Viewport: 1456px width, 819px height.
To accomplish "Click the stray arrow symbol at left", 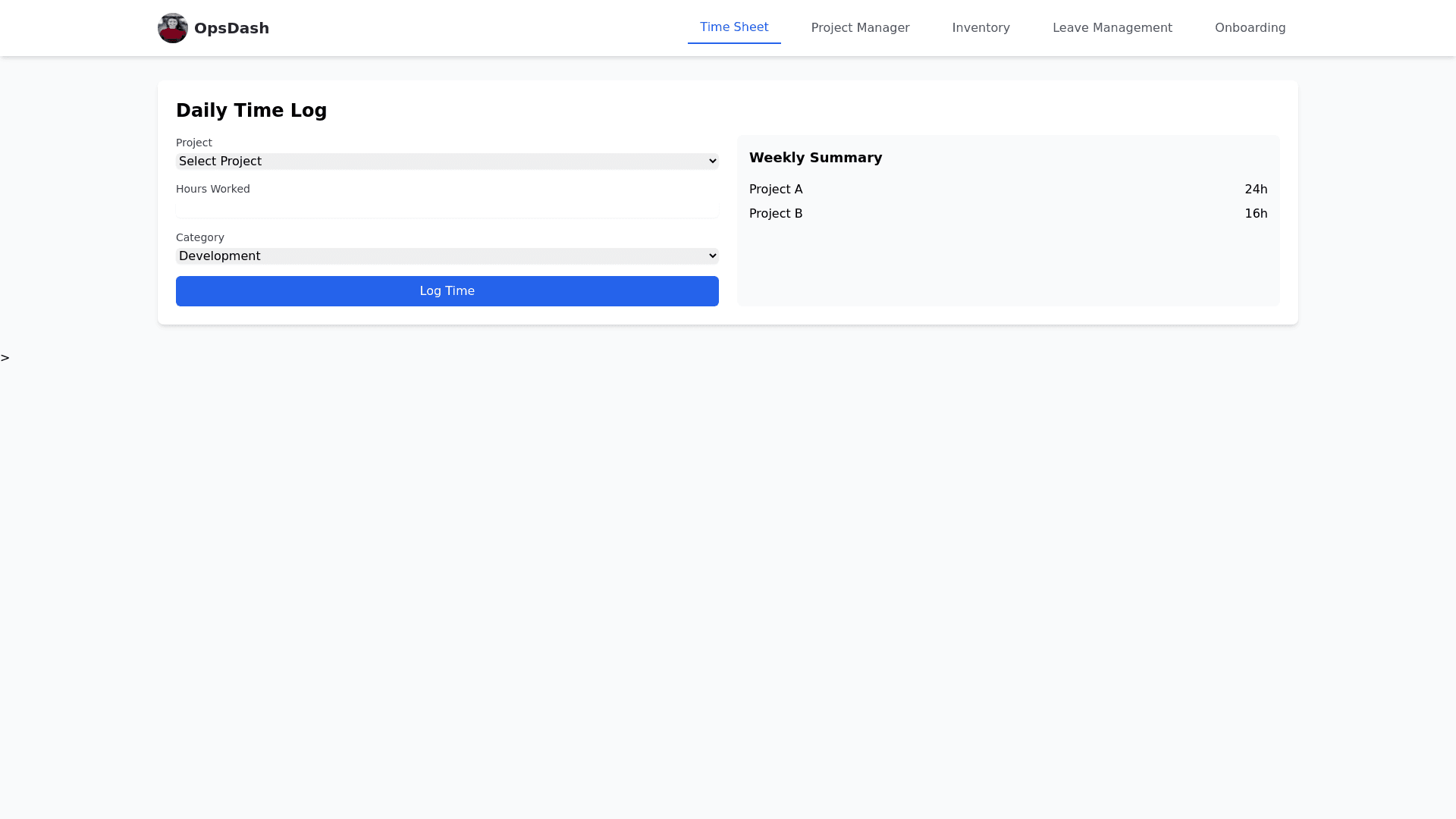I will [x=5, y=358].
